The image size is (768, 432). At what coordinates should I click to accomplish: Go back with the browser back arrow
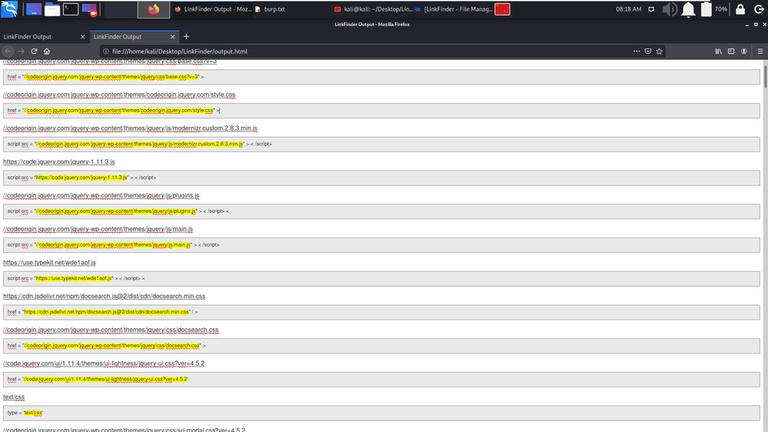(8, 51)
